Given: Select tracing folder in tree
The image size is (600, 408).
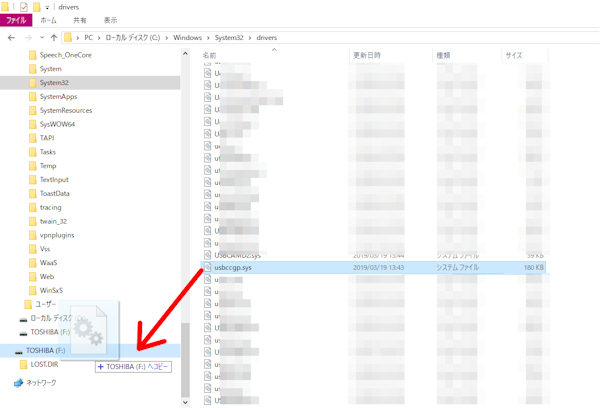Looking at the screenshot, I should 51,207.
